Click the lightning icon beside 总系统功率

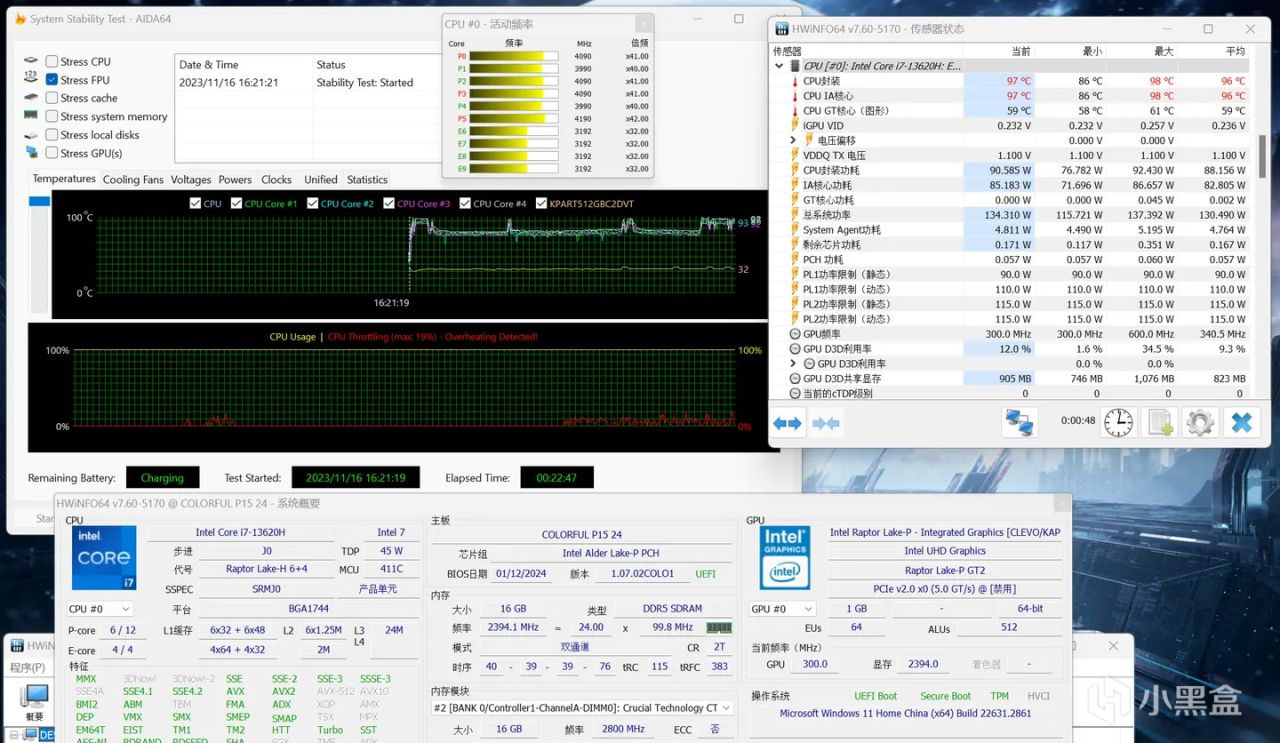coord(795,215)
